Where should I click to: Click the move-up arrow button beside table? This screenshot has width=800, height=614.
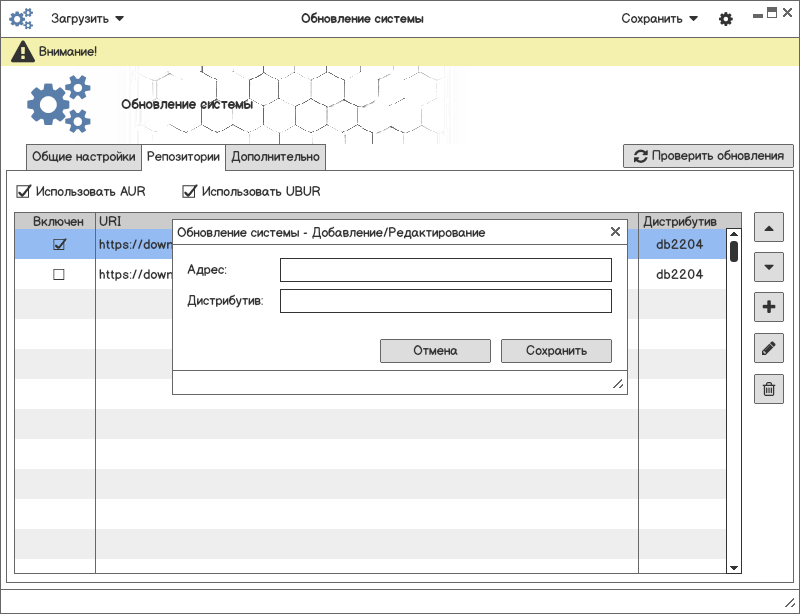[x=768, y=228]
